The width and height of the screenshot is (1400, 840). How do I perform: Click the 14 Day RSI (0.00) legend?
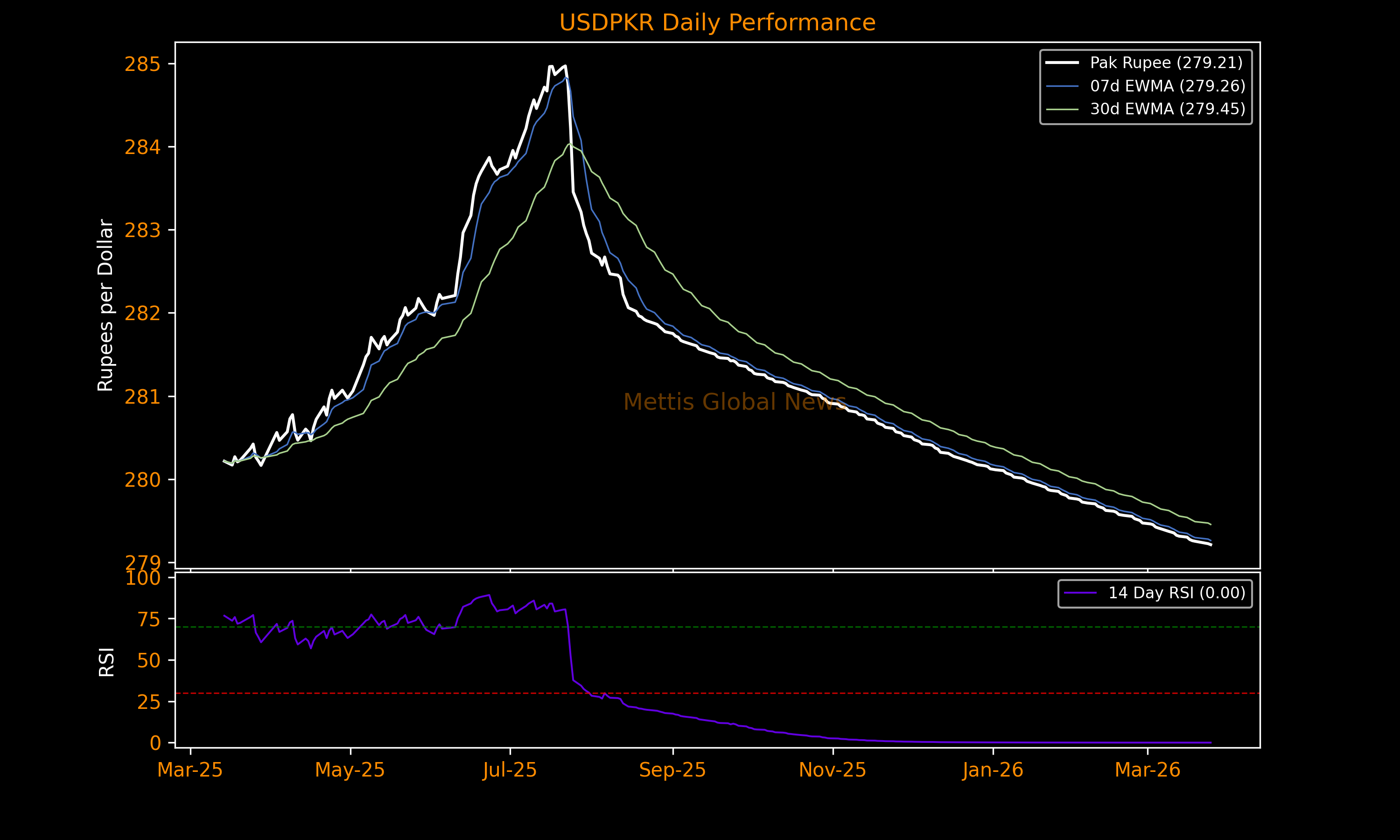pyautogui.click(x=1176, y=593)
